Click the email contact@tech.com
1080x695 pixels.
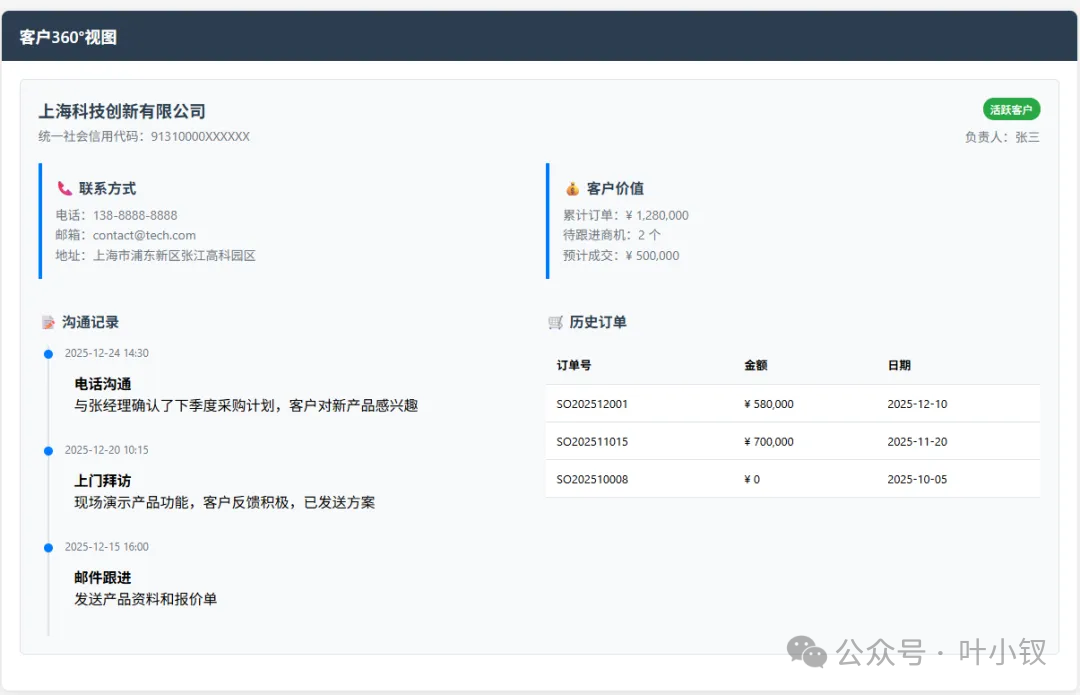144,236
